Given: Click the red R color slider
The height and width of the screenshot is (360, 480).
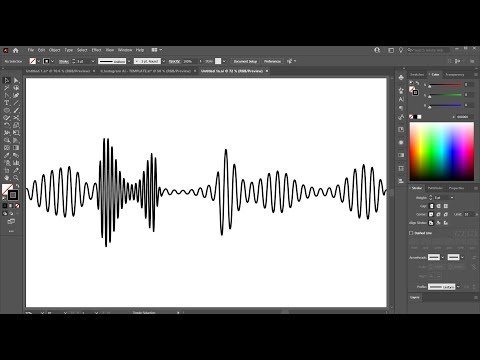Looking at the screenshot, I should tap(446, 85).
